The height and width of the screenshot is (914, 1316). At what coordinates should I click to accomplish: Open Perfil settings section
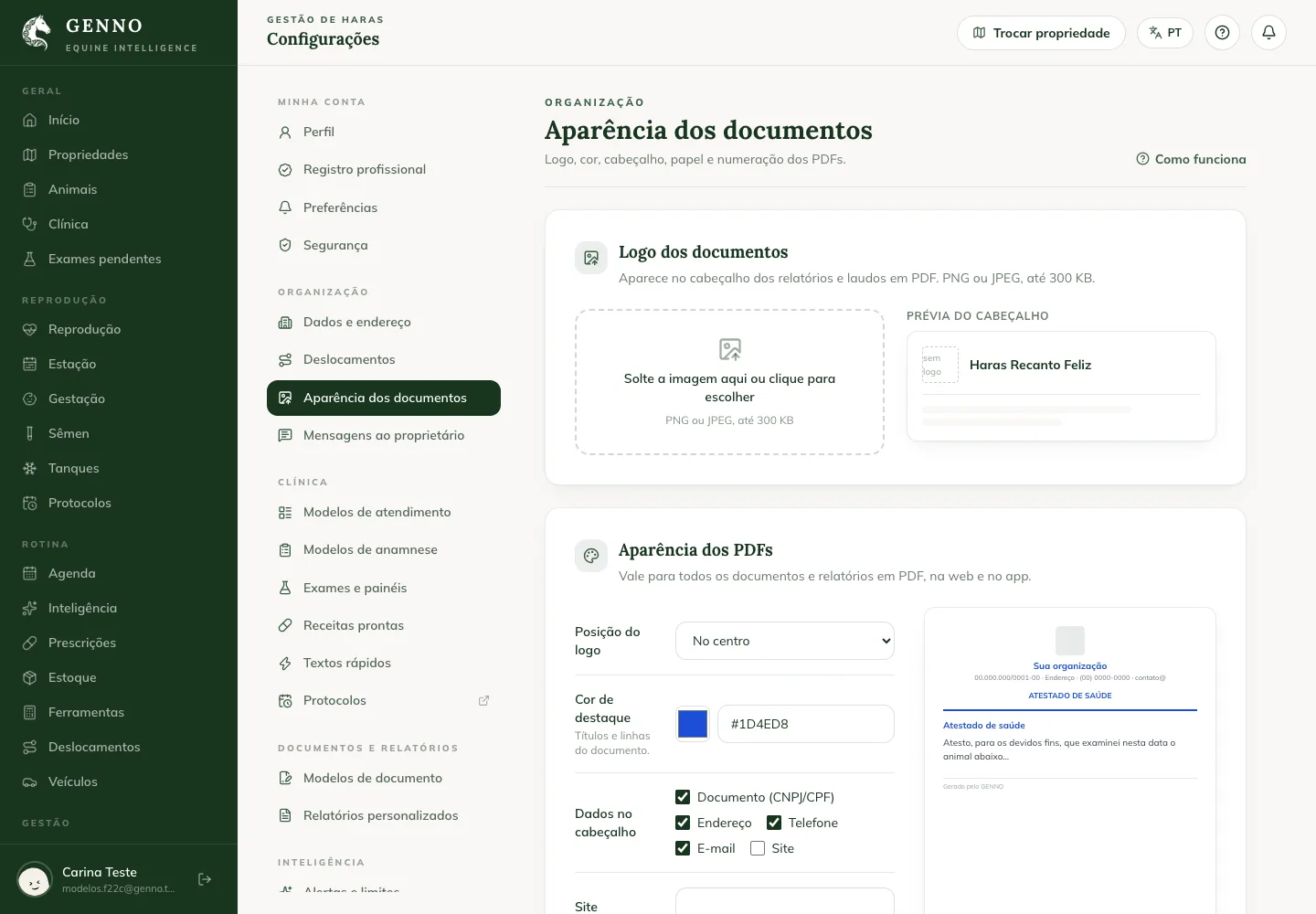tap(384, 132)
